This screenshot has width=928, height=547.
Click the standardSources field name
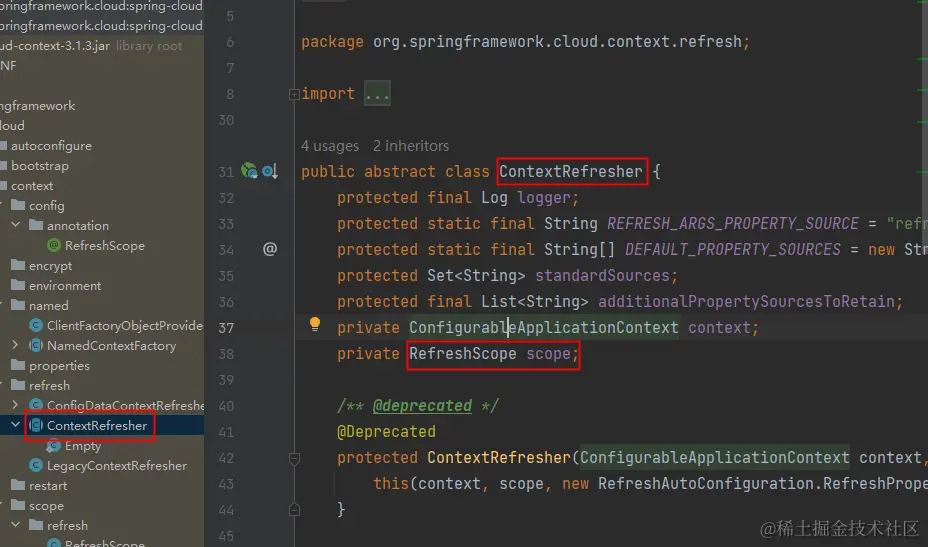click(x=602, y=276)
